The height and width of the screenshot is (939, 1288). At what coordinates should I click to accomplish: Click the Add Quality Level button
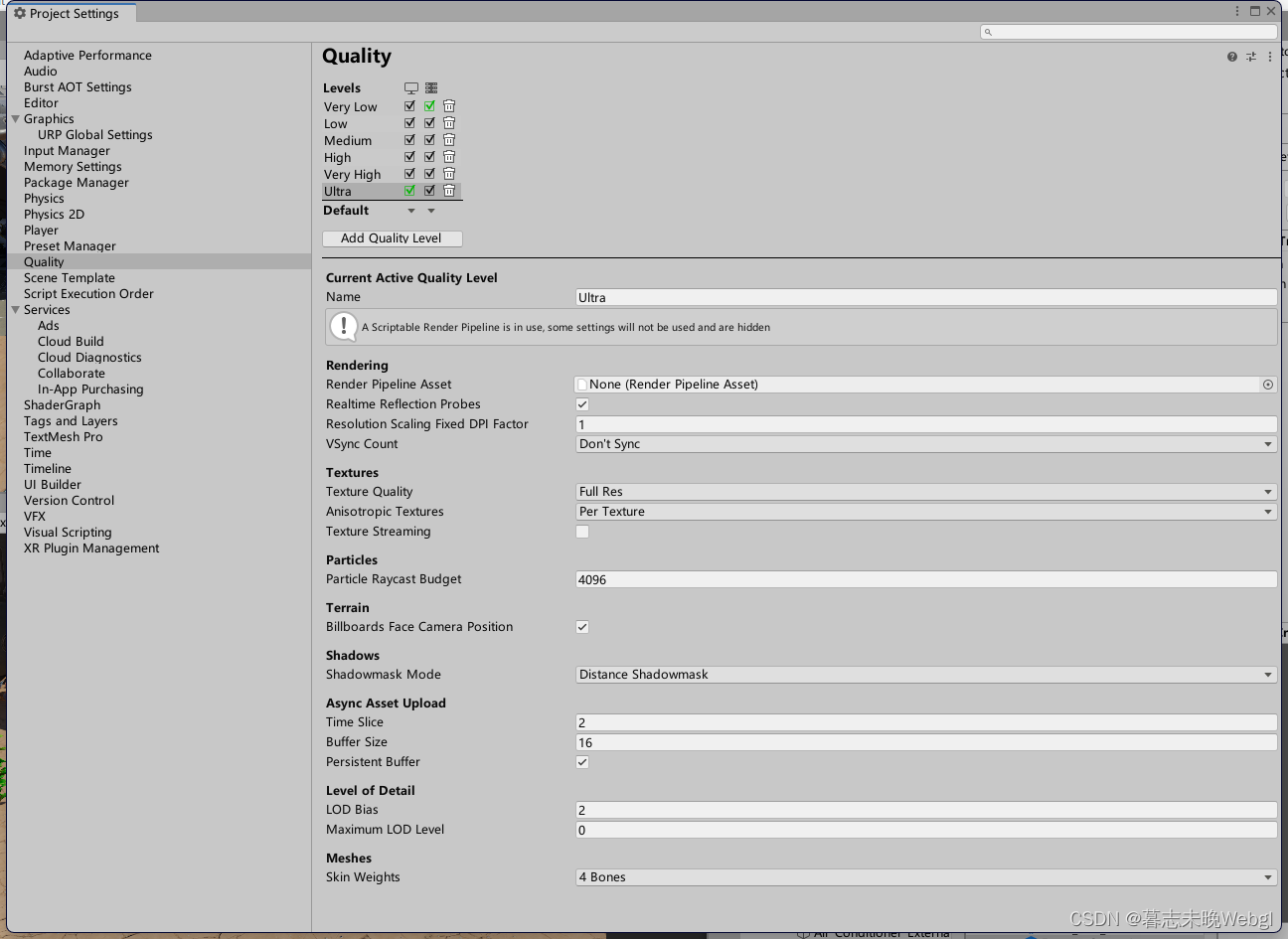coord(393,238)
